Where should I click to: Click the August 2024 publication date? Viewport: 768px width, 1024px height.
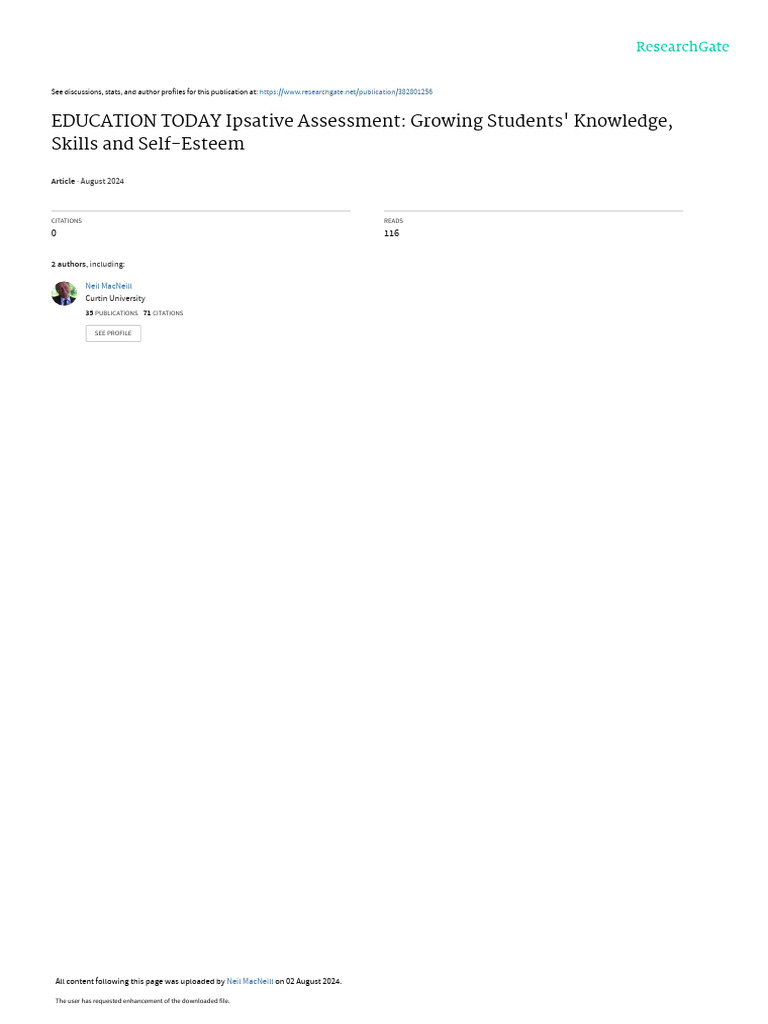pos(102,182)
